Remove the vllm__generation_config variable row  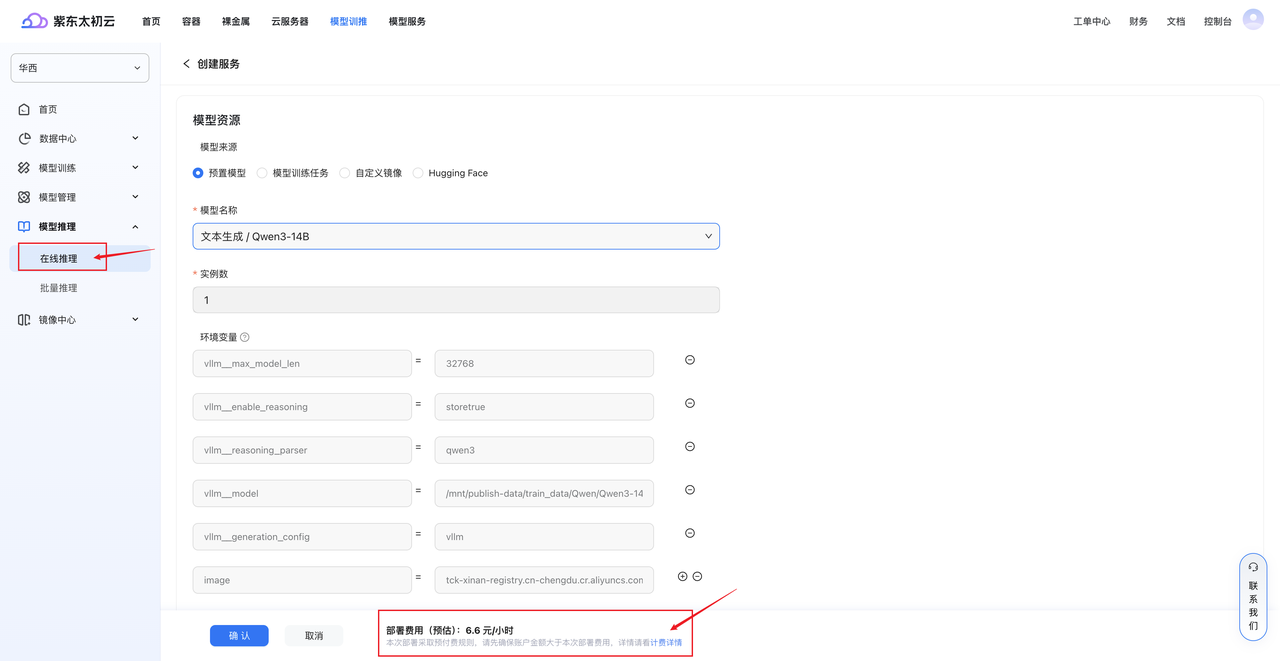click(690, 534)
